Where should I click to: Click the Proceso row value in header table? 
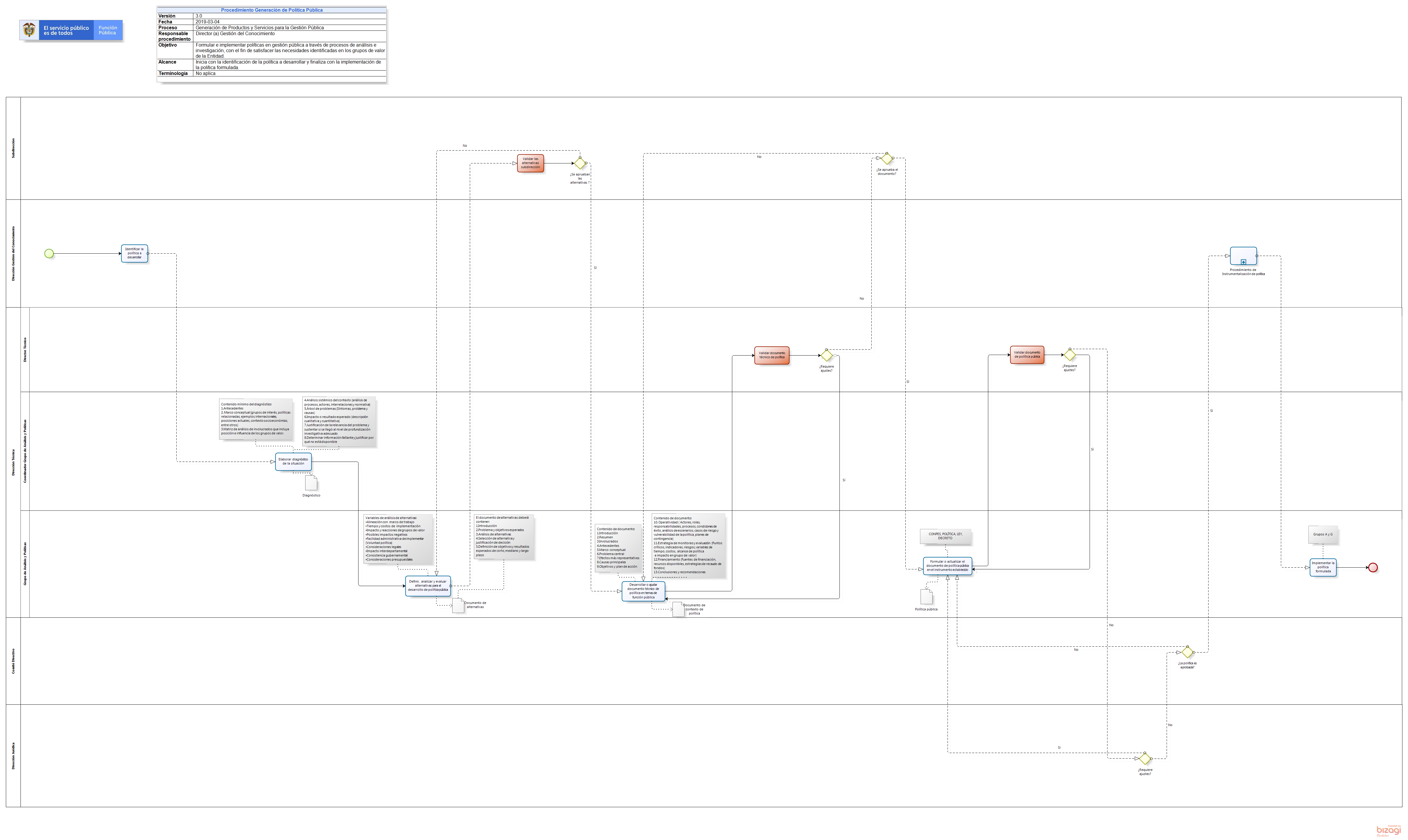(x=290, y=27)
